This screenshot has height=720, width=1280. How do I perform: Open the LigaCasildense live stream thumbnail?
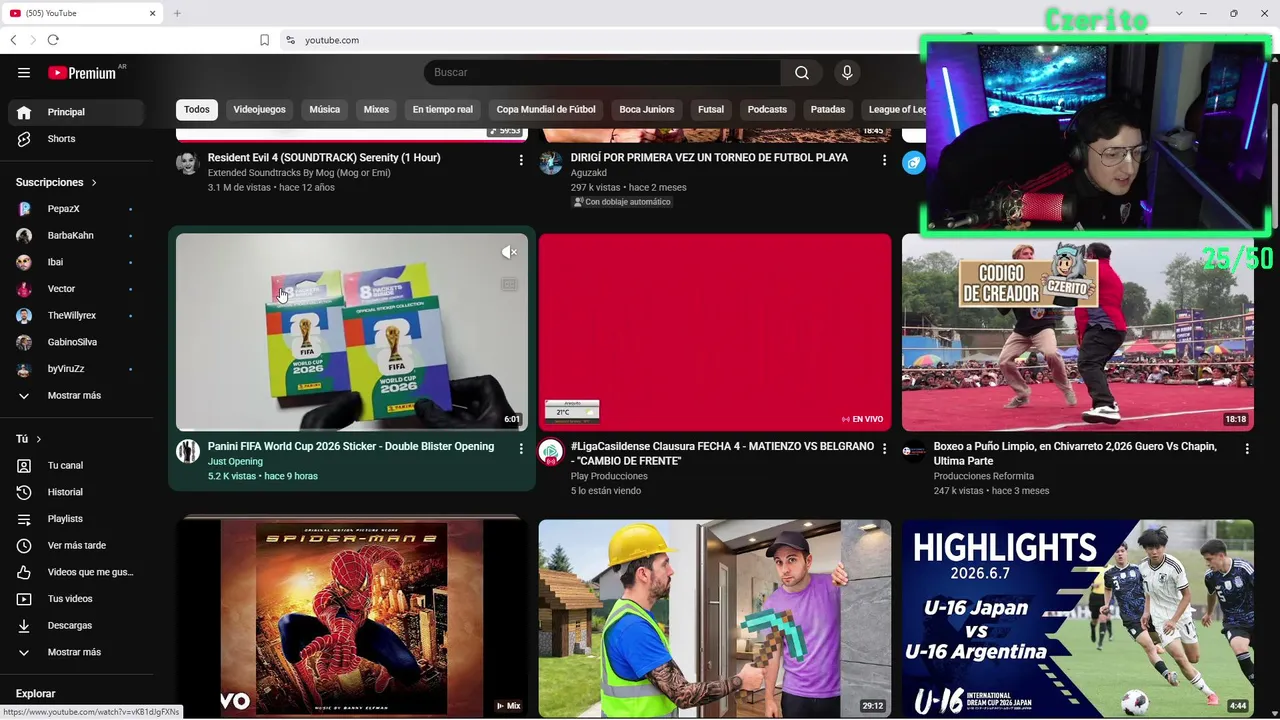(715, 332)
